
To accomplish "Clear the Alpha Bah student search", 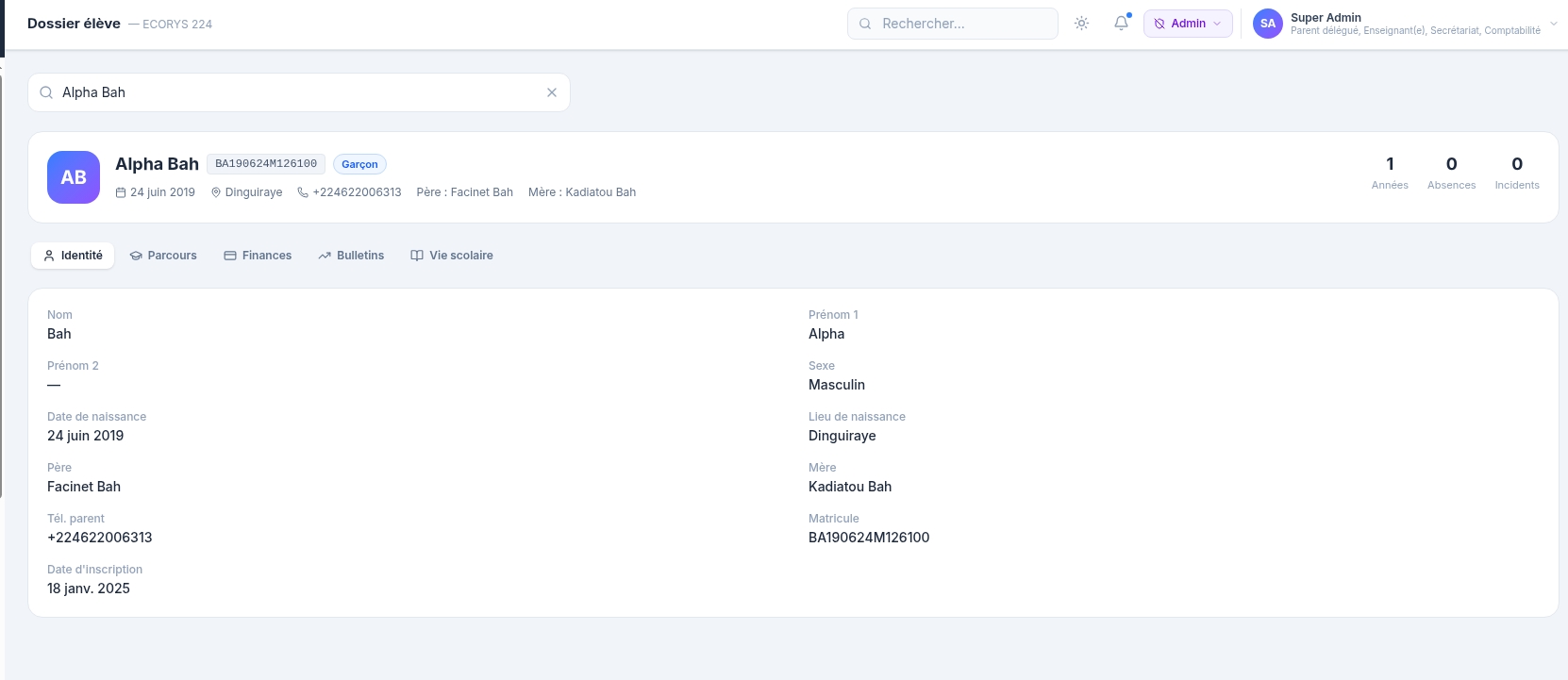I will 552,92.
